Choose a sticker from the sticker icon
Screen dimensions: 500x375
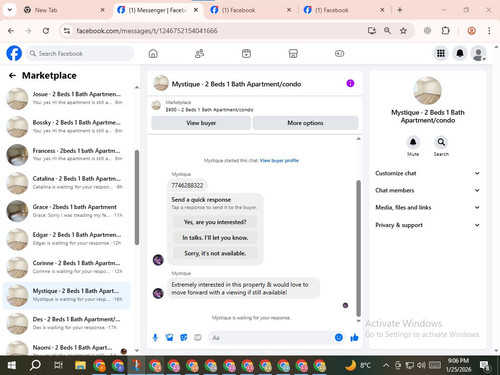point(184,338)
